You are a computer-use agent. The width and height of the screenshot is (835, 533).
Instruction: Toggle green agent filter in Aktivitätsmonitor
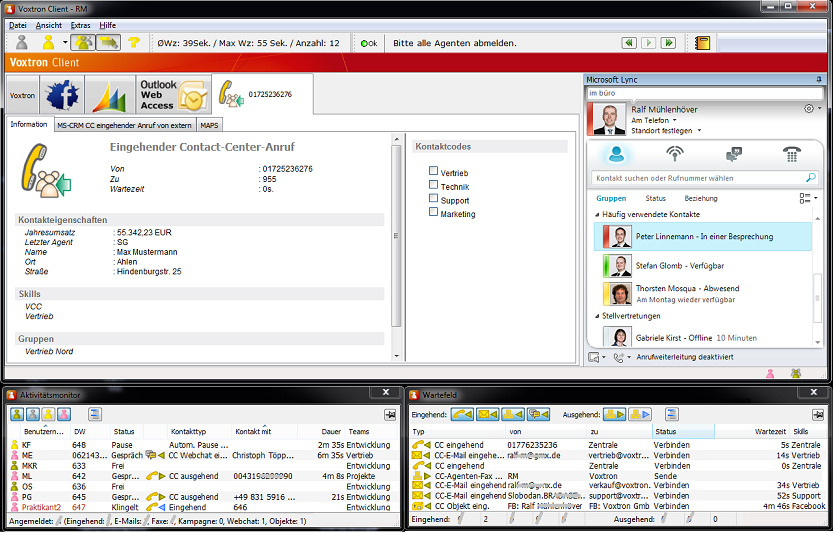coord(17,414)
